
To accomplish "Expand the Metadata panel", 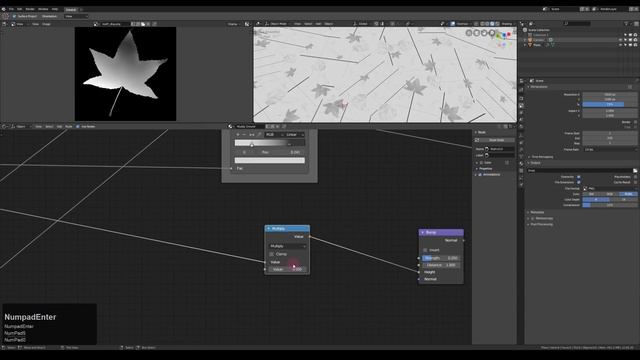I will pyautogui.click(x=536, y=212).
